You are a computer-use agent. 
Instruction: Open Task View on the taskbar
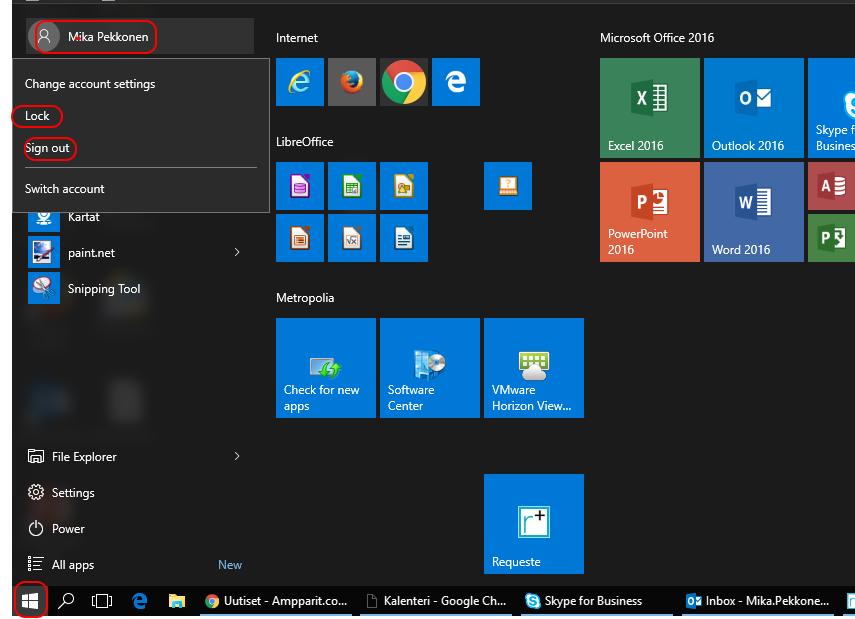[x=102, y=601]
